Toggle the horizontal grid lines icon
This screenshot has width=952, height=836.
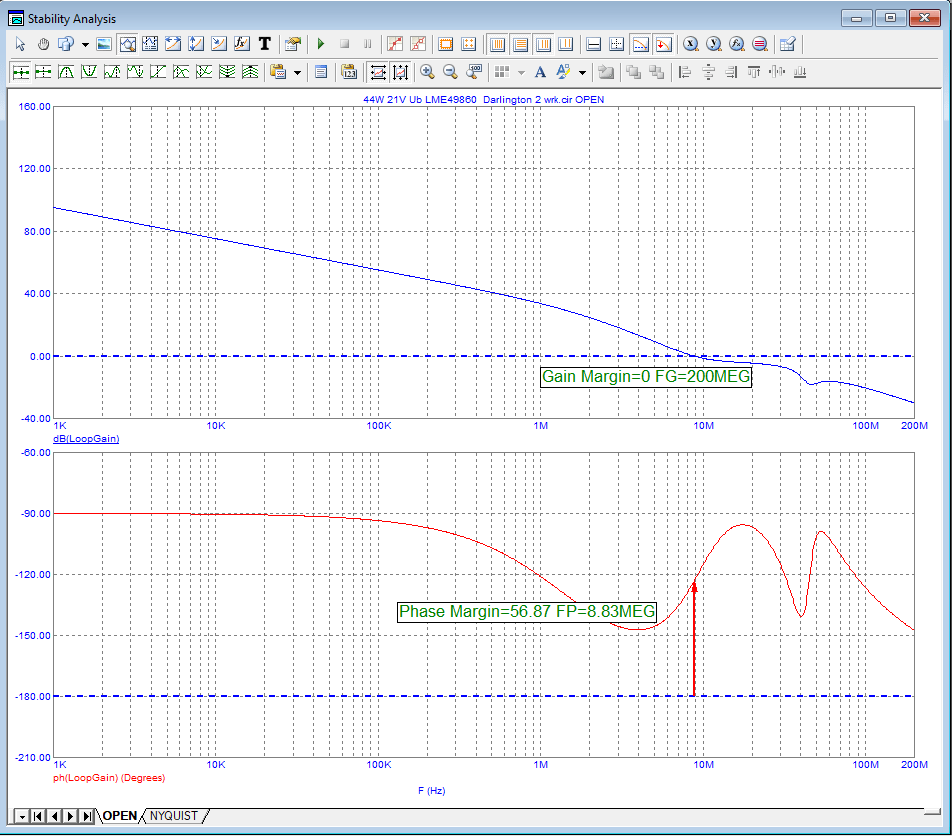tap(520, 44)
